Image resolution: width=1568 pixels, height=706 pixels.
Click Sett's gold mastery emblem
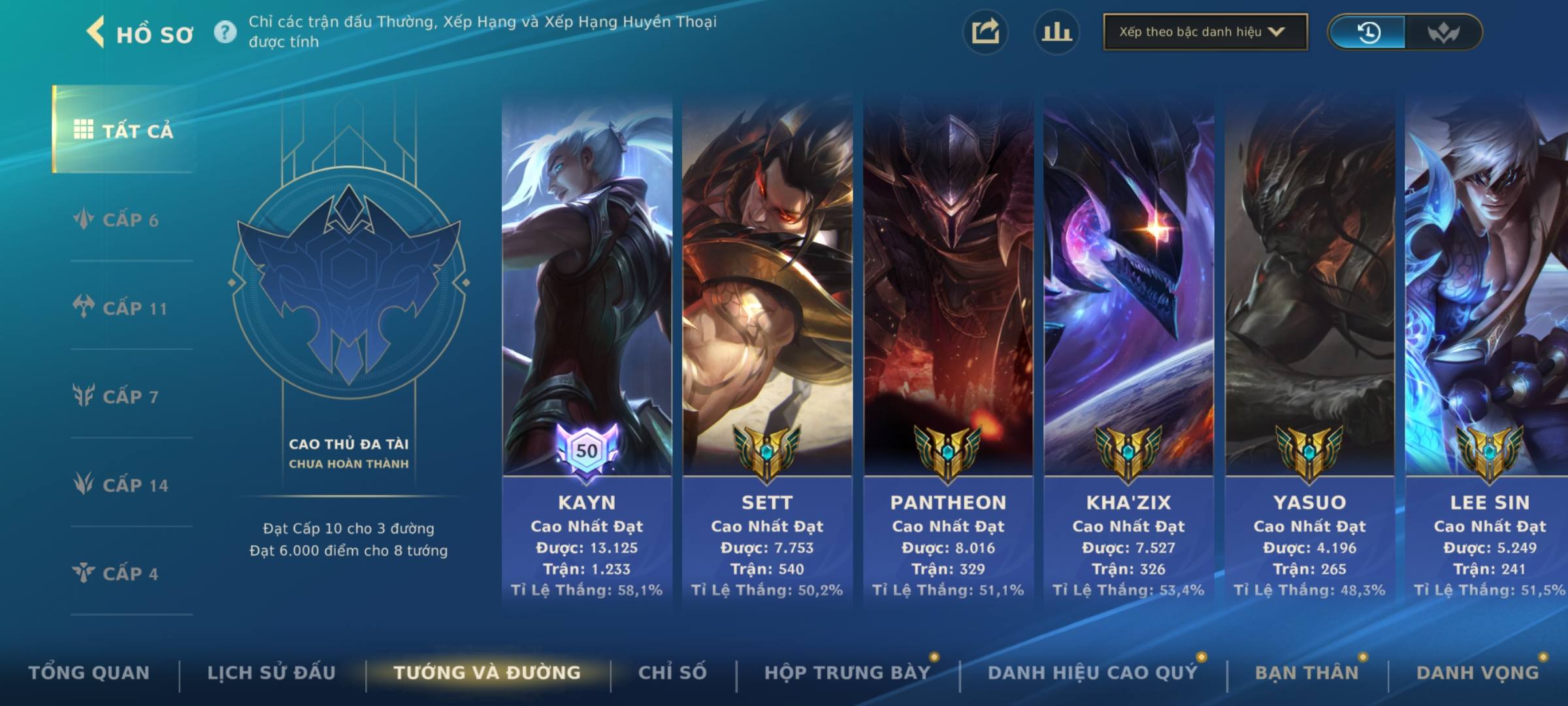click(x=767, y=452)
